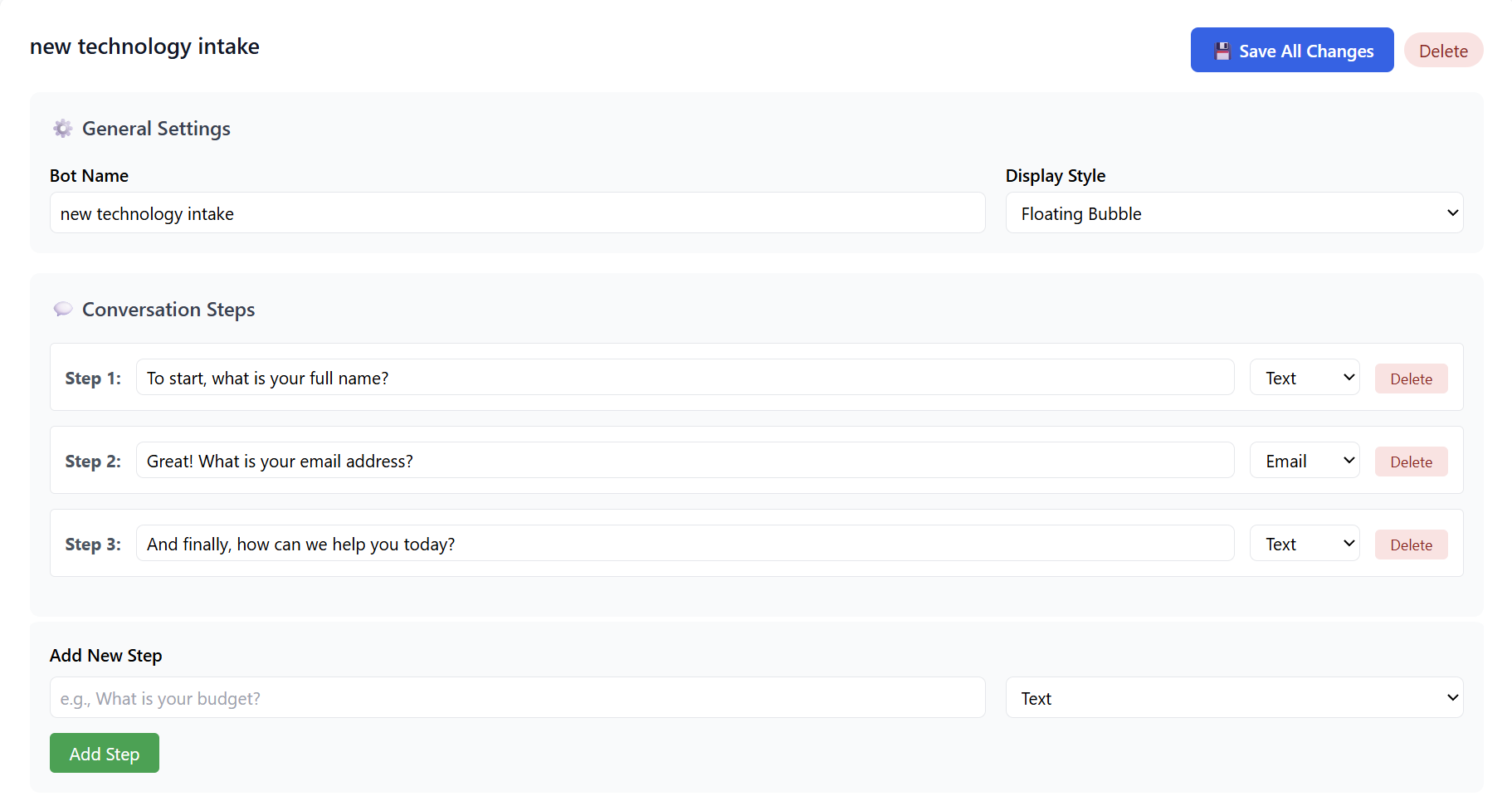1512x806 pixels.
Task: Delete the entire bot using top Delete
Action: (1442, 51)
